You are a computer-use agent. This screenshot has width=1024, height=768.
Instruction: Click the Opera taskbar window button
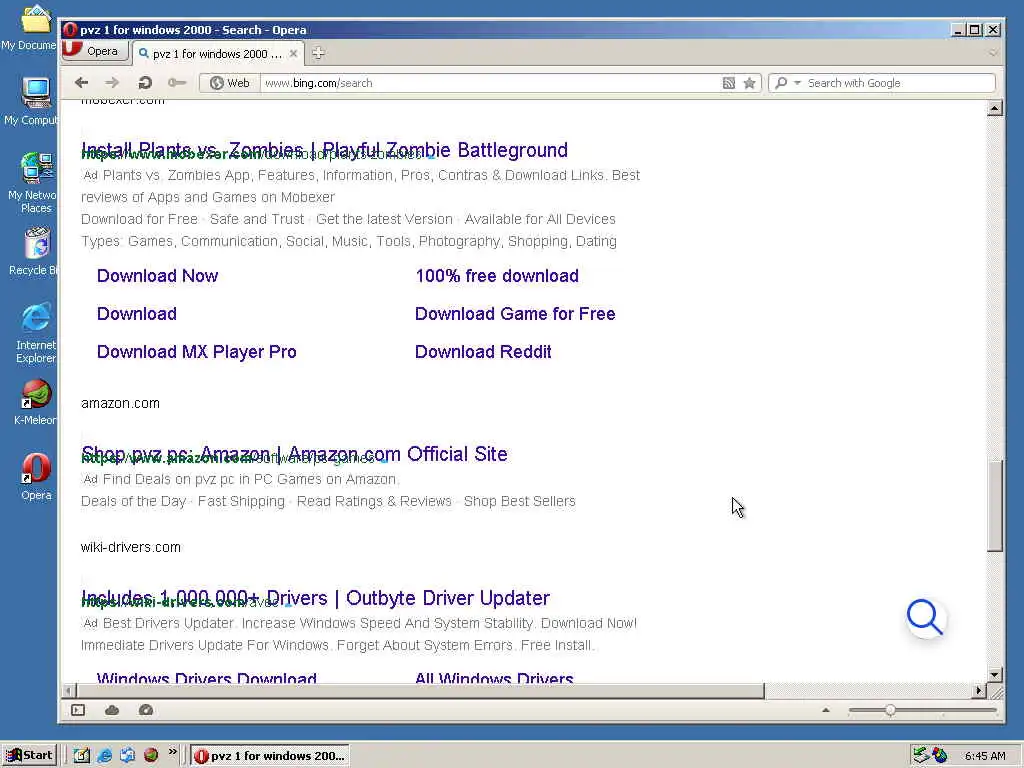pyautogui.click(x=270, y=756)
